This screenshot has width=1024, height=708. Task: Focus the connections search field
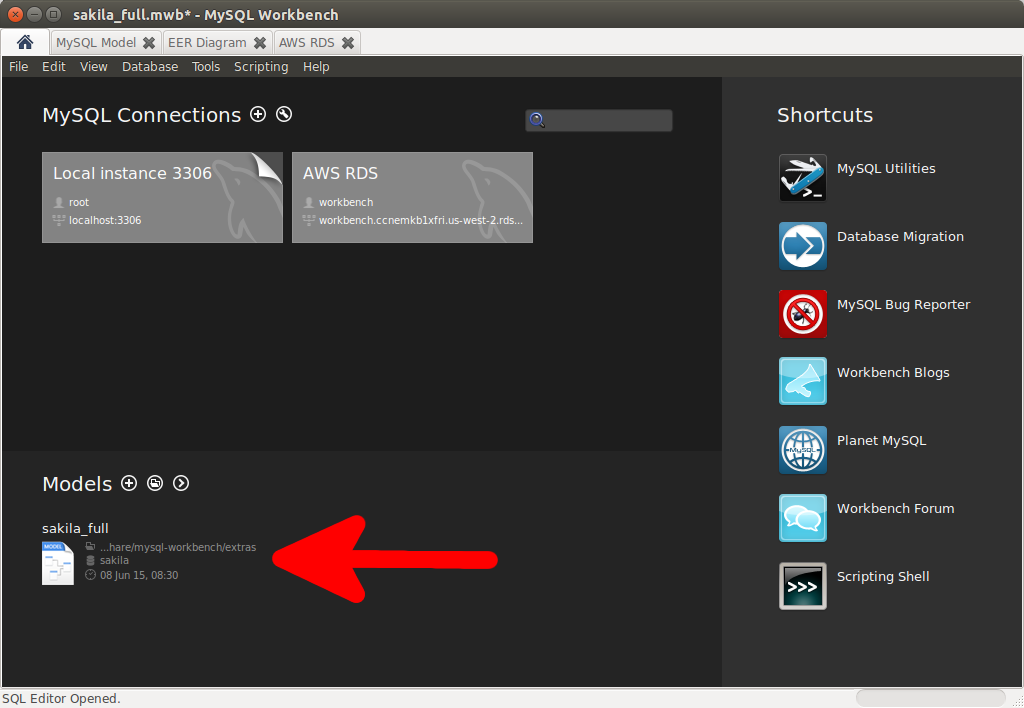click(599, 120)
